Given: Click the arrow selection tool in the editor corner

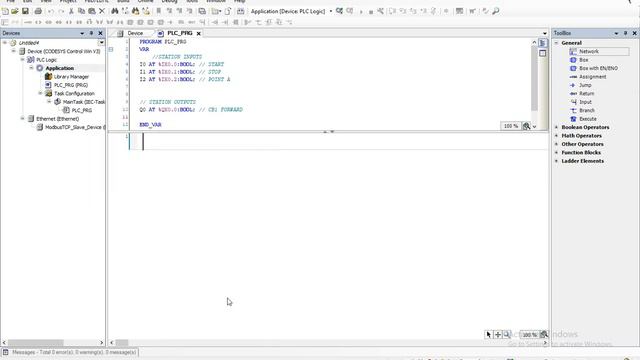Looking at the screenshot, I should click(489, 335).
